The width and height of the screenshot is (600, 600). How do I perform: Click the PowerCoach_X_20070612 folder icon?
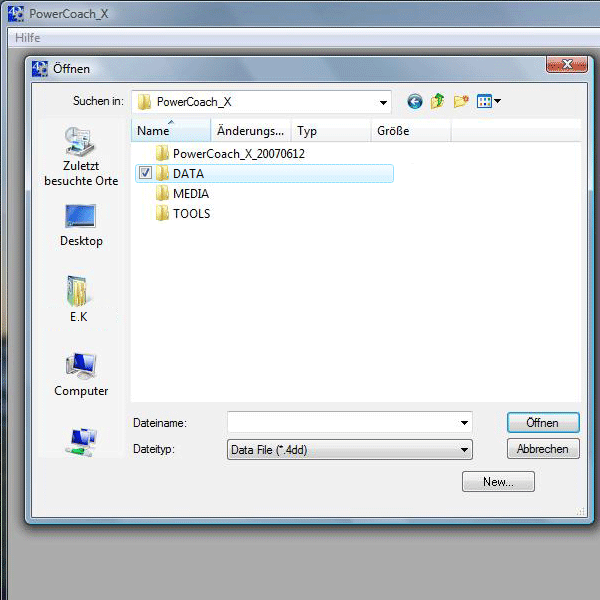click(162, 153)
